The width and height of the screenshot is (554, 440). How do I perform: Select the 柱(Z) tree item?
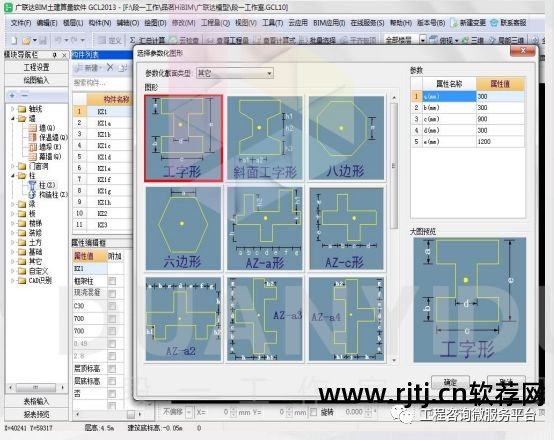(42, 185)
